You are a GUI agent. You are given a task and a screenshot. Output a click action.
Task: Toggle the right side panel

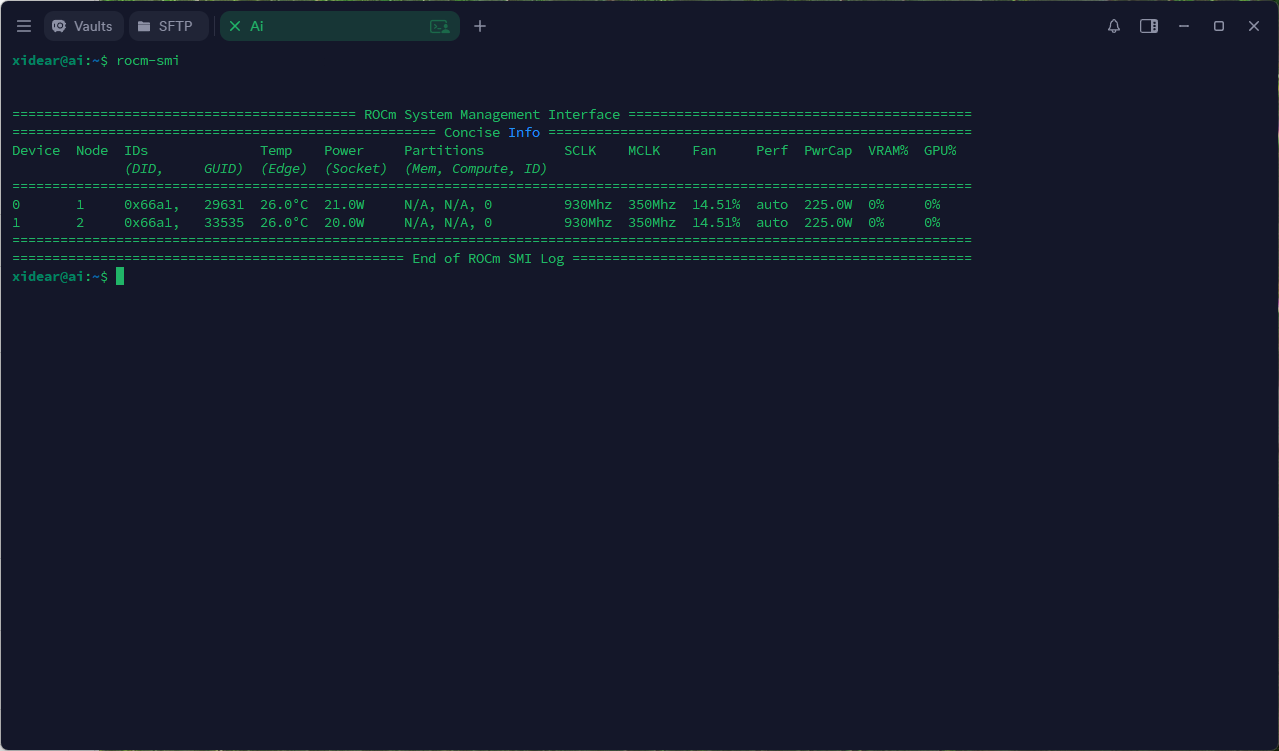[x=1149, y=26]
